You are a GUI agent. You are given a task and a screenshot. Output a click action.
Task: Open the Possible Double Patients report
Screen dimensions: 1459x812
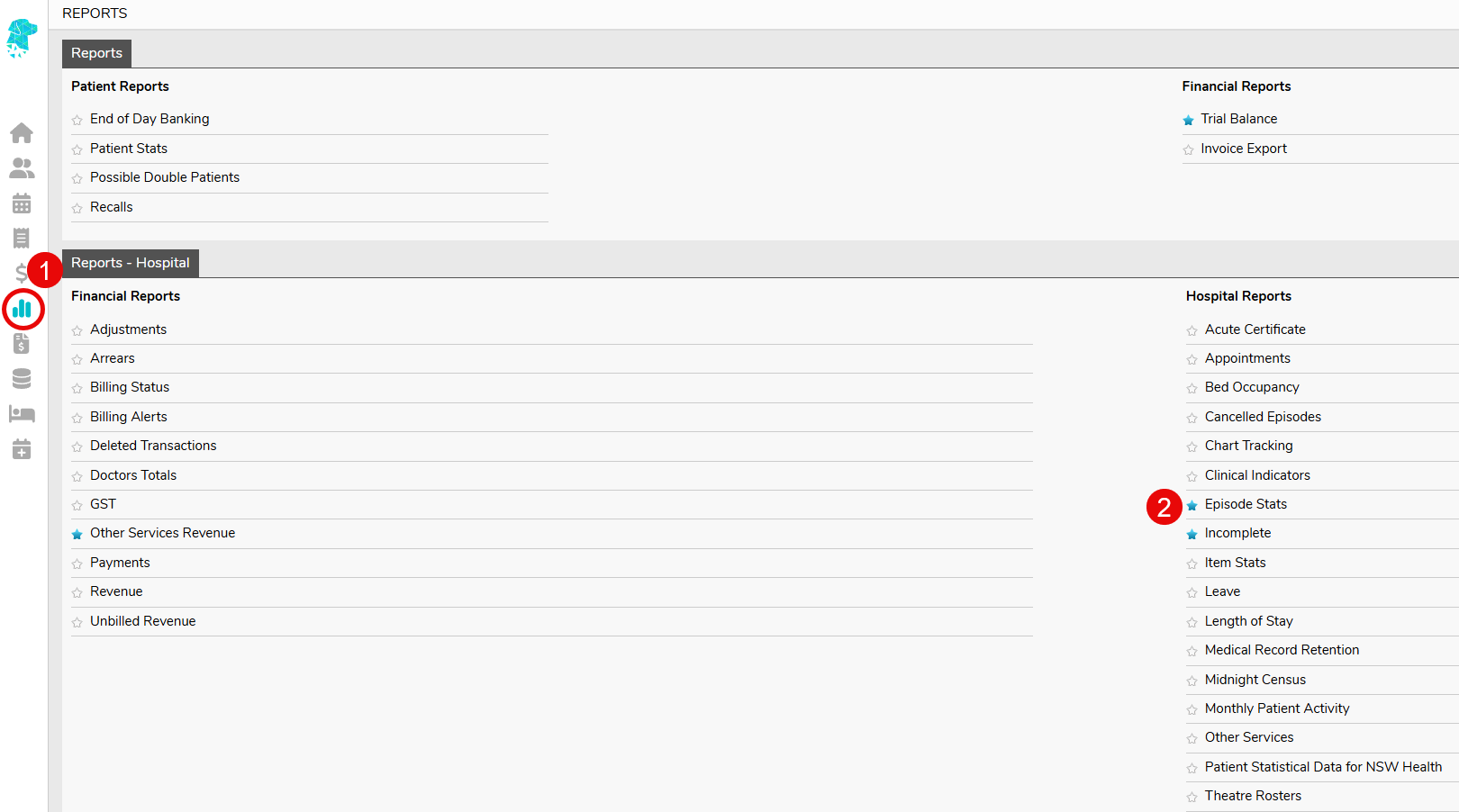point(165,177)
